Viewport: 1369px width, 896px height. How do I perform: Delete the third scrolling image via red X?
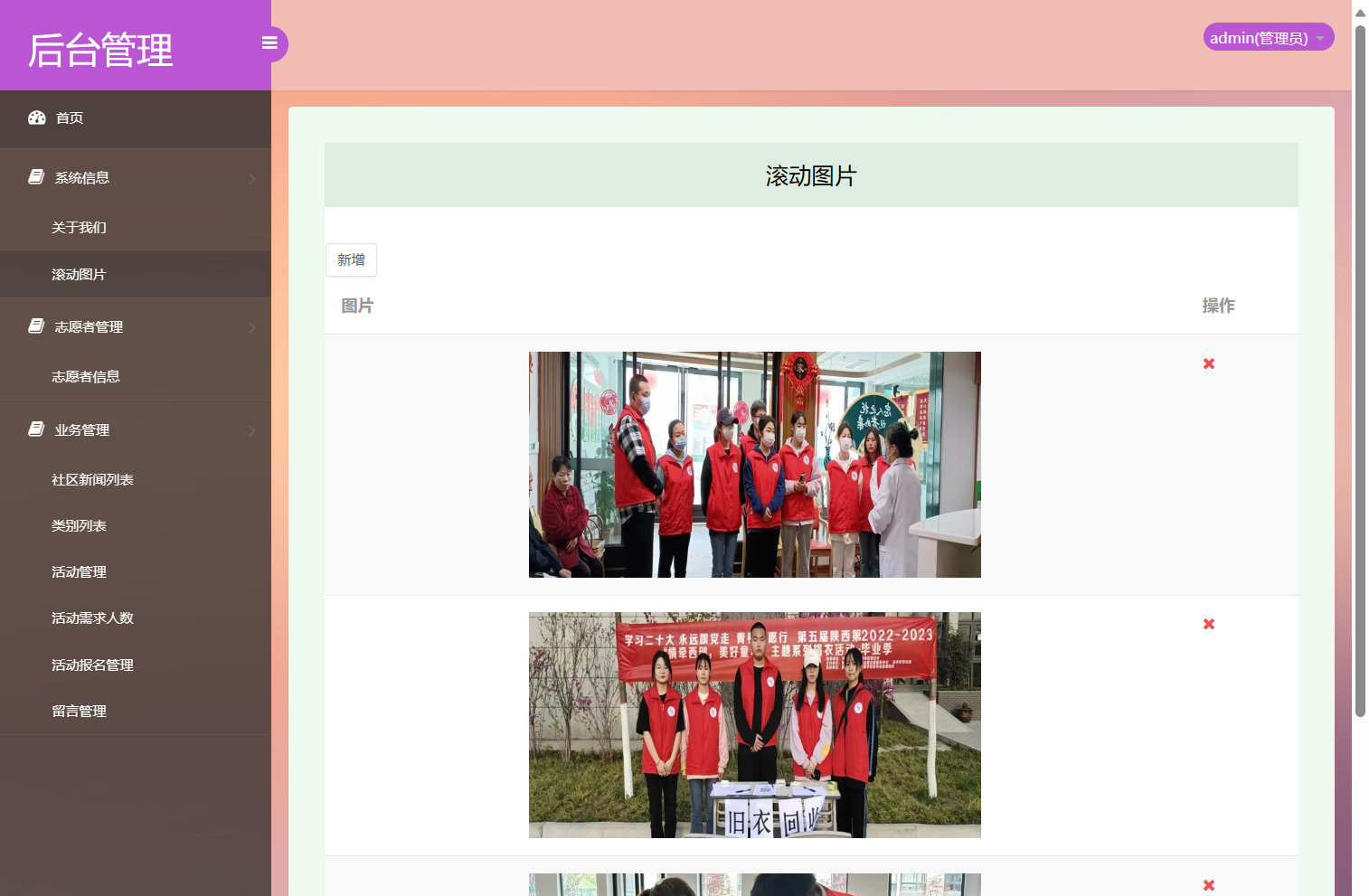coord(1208,885)
